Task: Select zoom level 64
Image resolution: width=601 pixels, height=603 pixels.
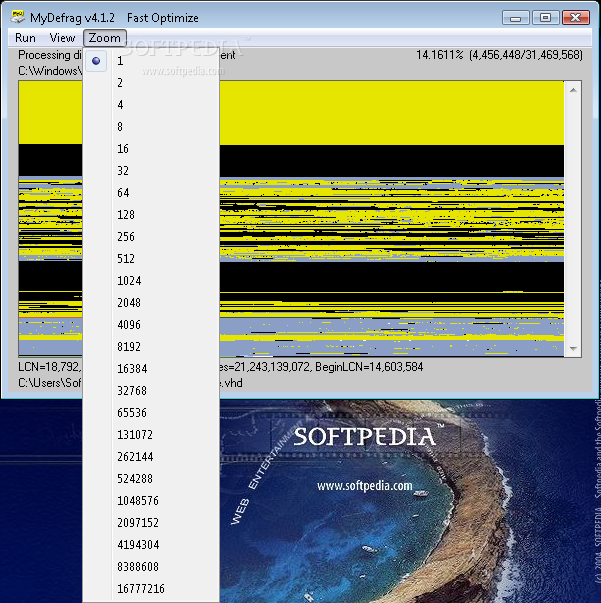Action: pos(151,192)
